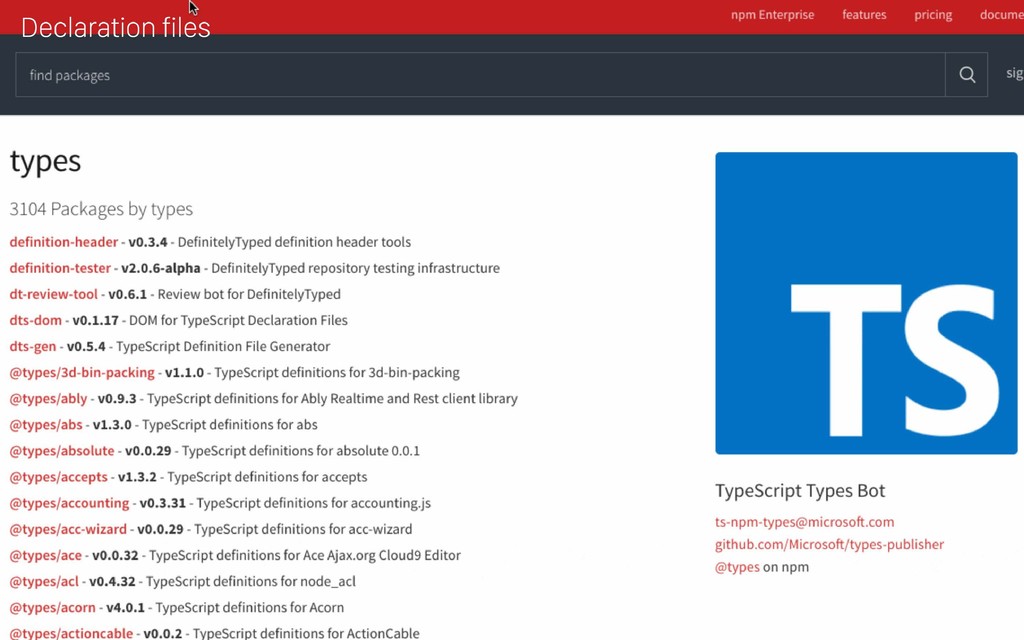Click the TypeScript TS logo image

(x=866, y=303)
